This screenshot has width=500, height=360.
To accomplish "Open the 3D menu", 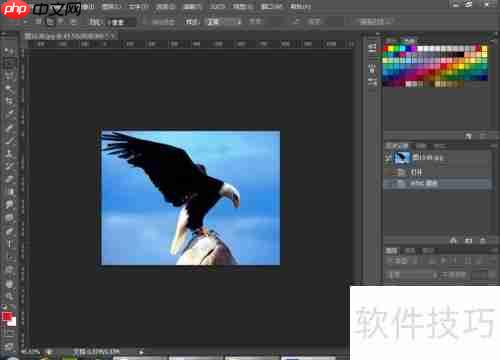I will pos(217,6).
